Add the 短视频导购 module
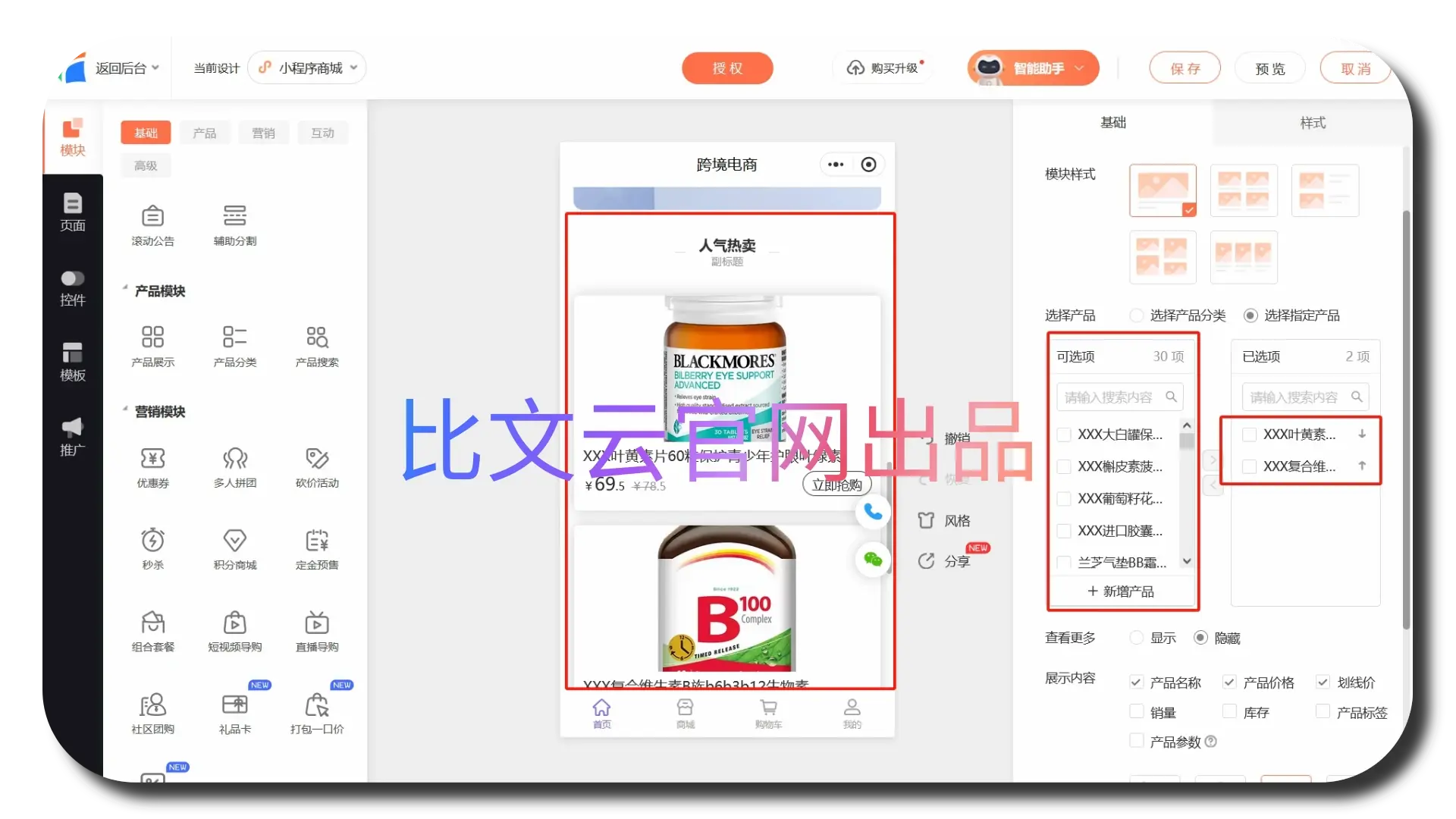 [x=234, y=631]
